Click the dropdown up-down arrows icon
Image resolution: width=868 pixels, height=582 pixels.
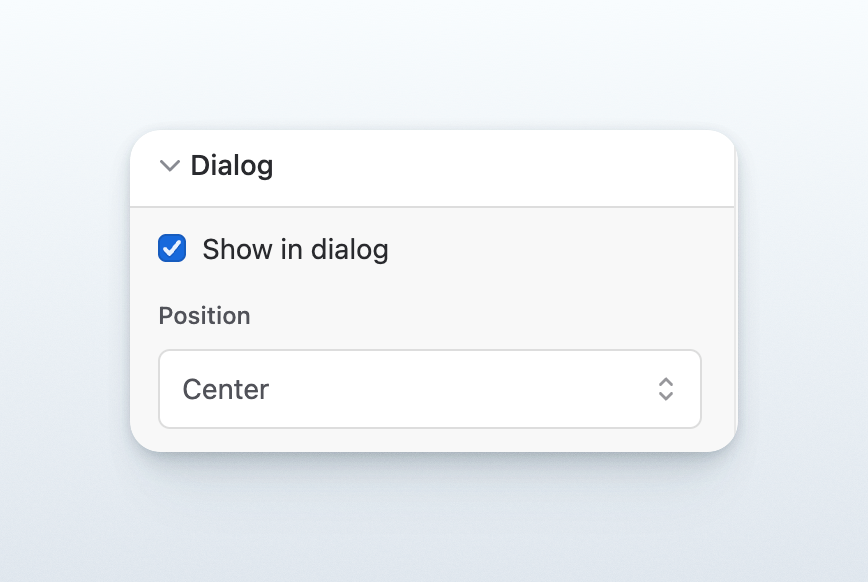click(666, 389)
